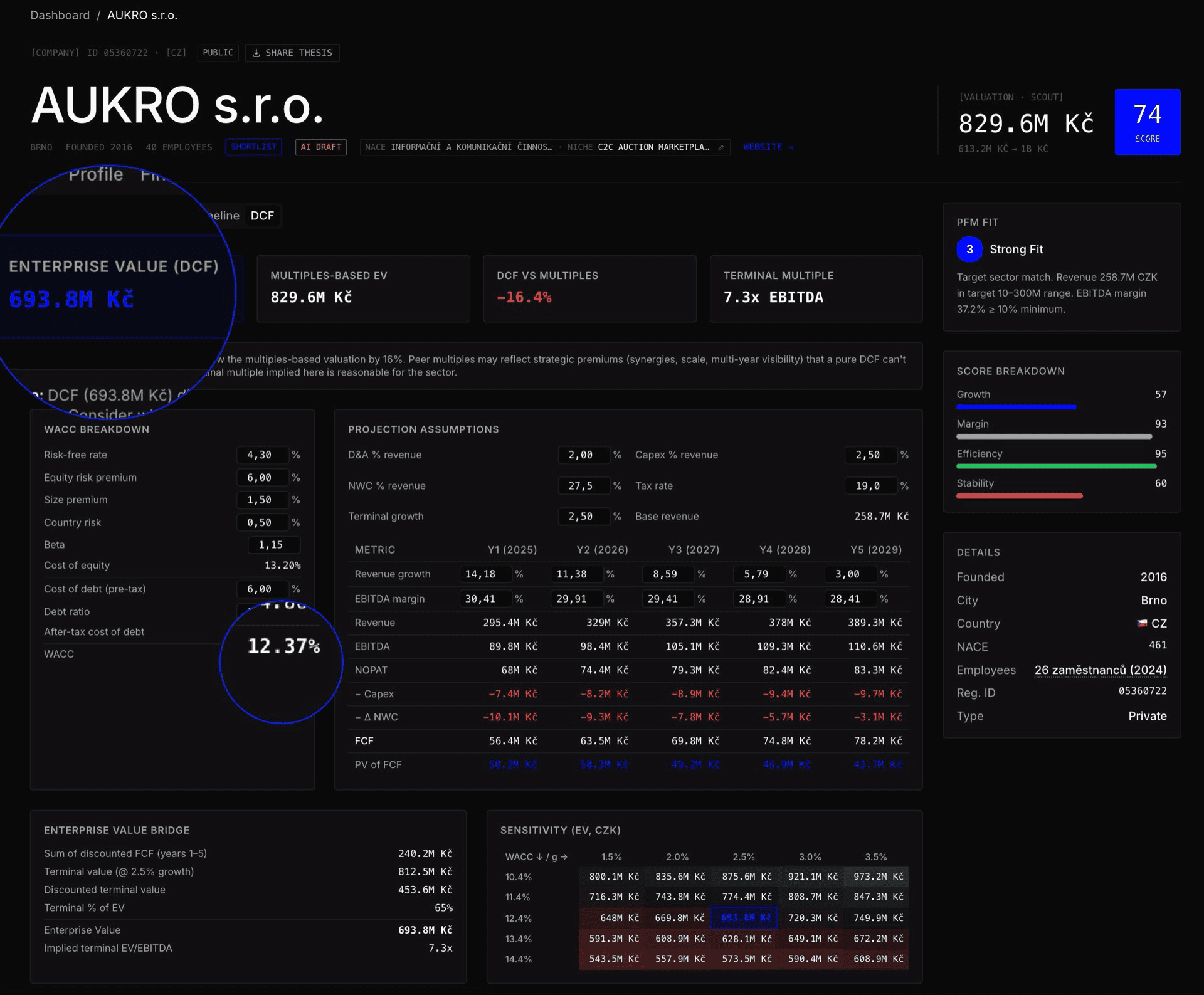Click the NACE and niche classification field
This screenshot has height=995, width=1204.
[x=545, y=147]
